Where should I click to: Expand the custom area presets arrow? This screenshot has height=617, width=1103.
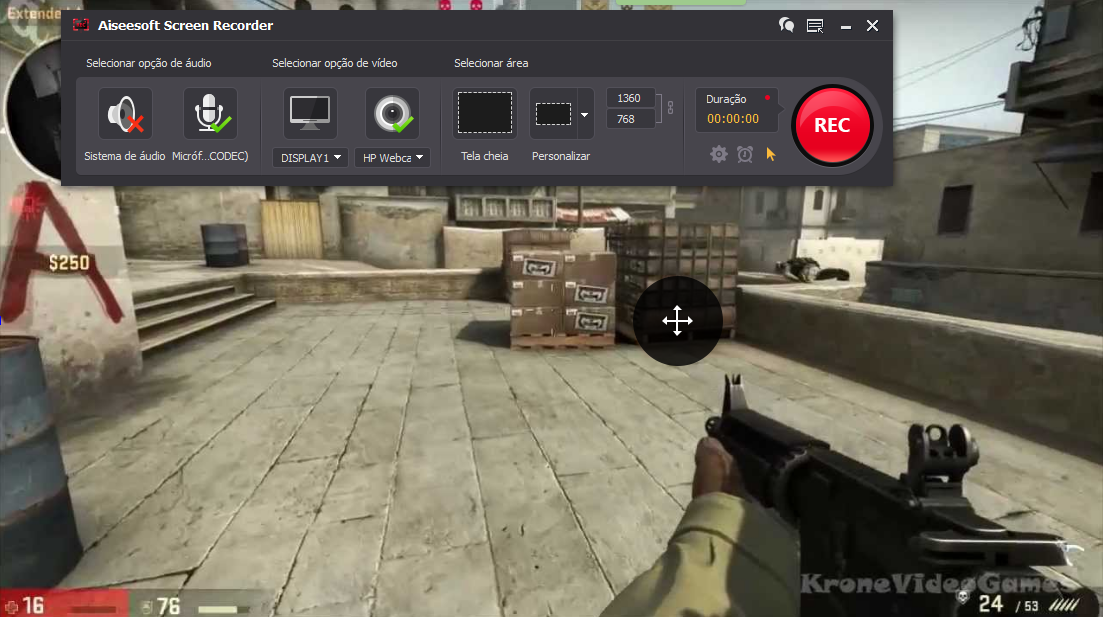pos(585,114)
